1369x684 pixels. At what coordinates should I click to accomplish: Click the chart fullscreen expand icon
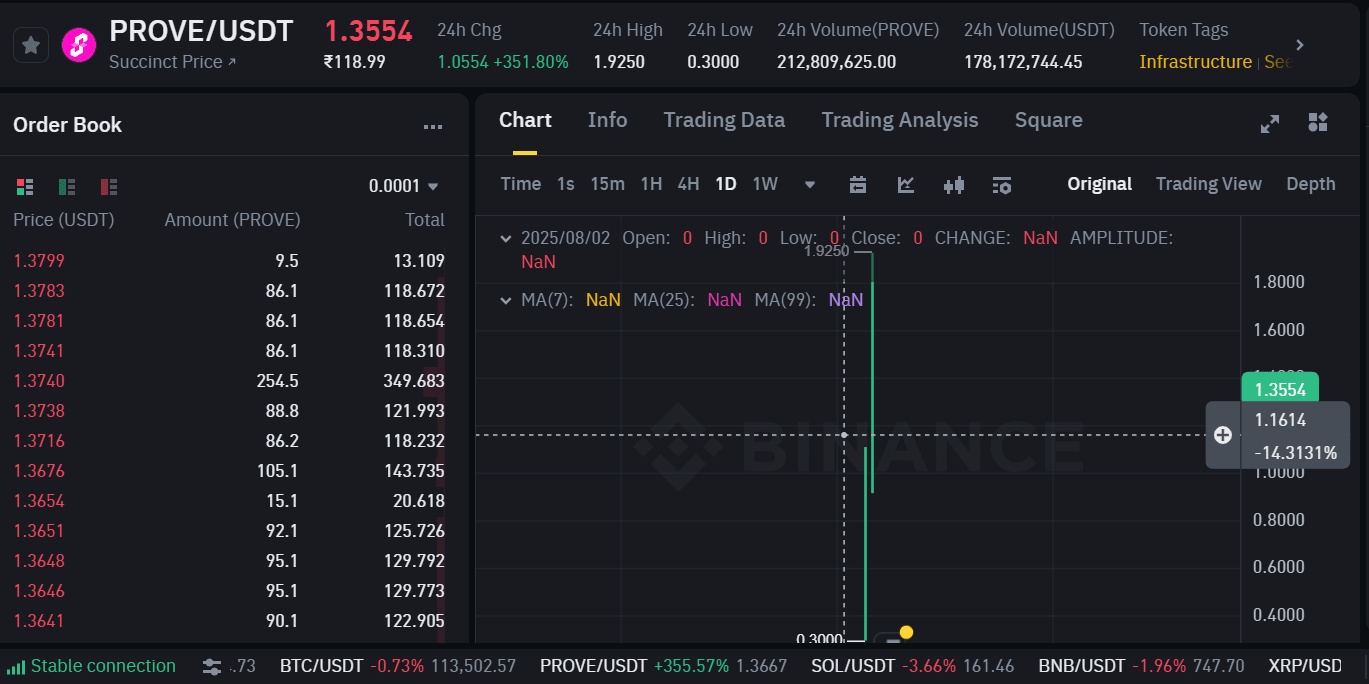[1270, 123]
